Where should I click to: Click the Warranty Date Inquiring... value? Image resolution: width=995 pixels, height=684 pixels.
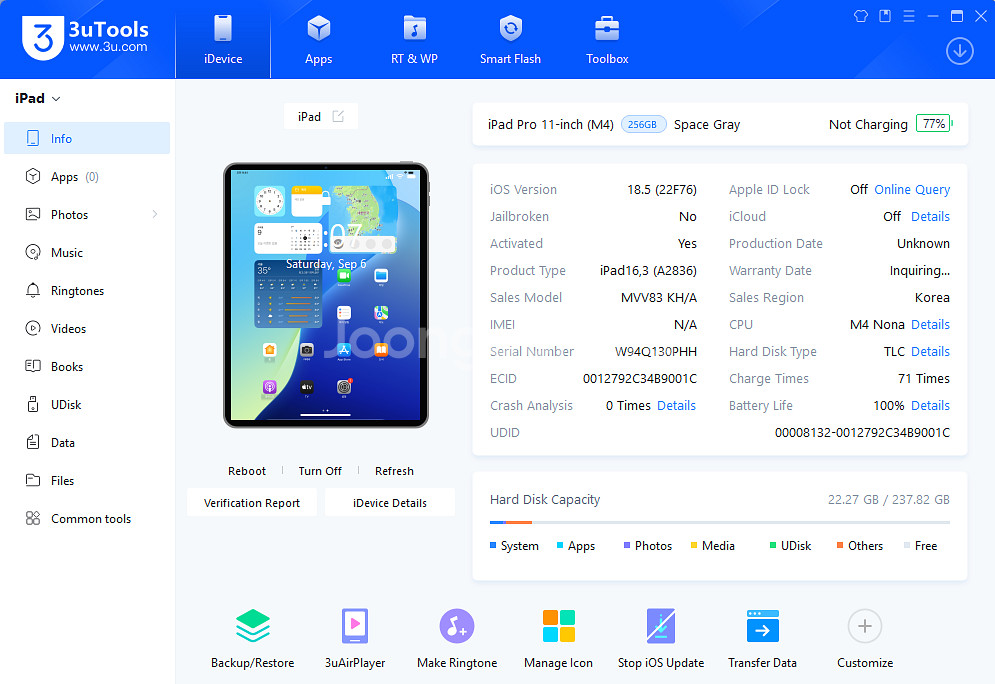coord(919,270)
